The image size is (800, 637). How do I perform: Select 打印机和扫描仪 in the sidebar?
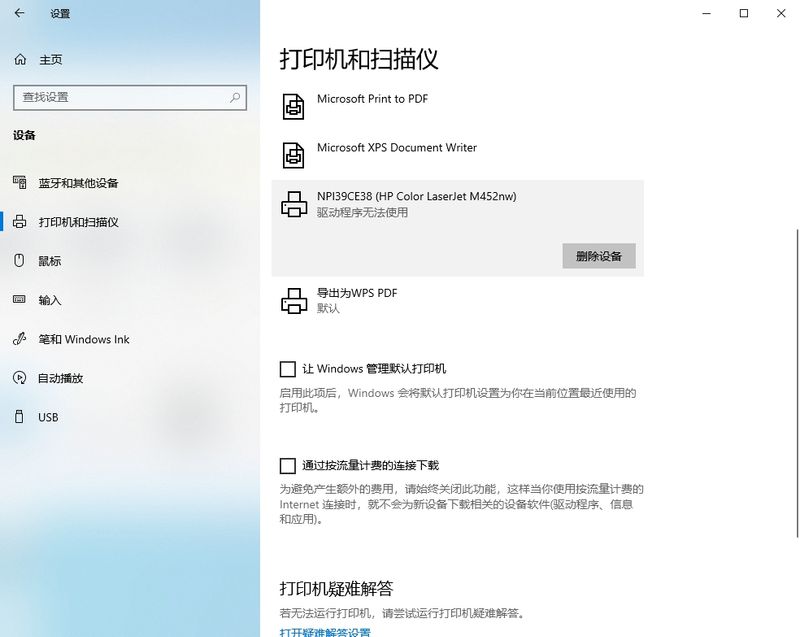78,222
